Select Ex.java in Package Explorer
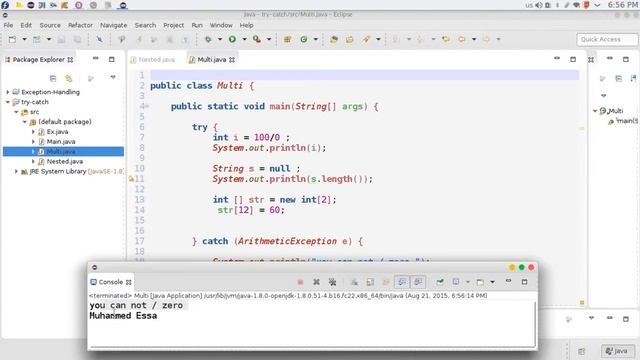Viewport: 640px width, 360px height. coord(57,131)
